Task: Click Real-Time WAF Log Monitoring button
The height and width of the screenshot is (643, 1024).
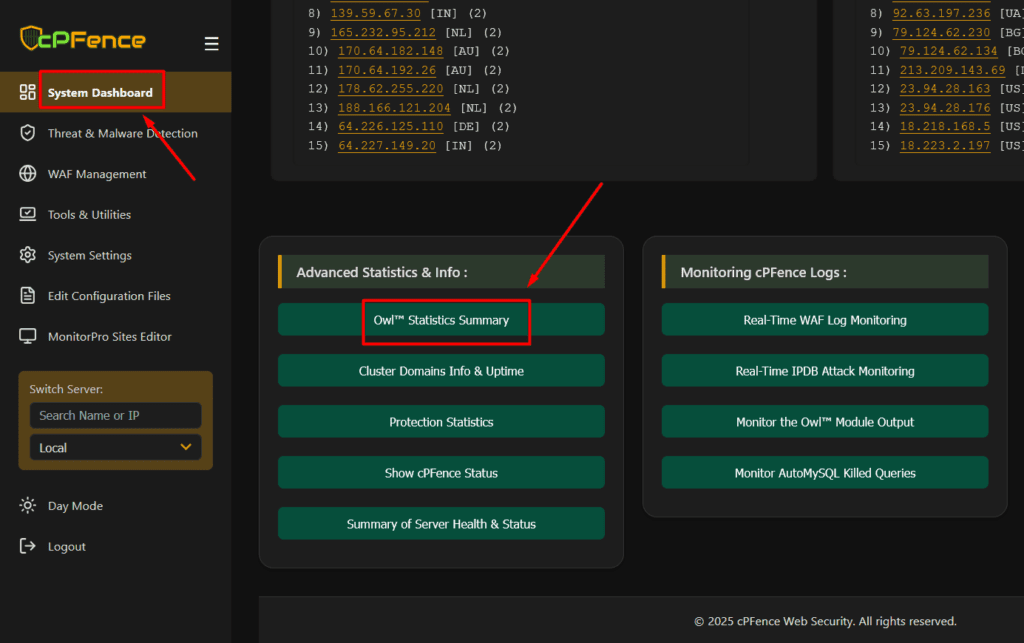Action: click(x=824, y=320)
